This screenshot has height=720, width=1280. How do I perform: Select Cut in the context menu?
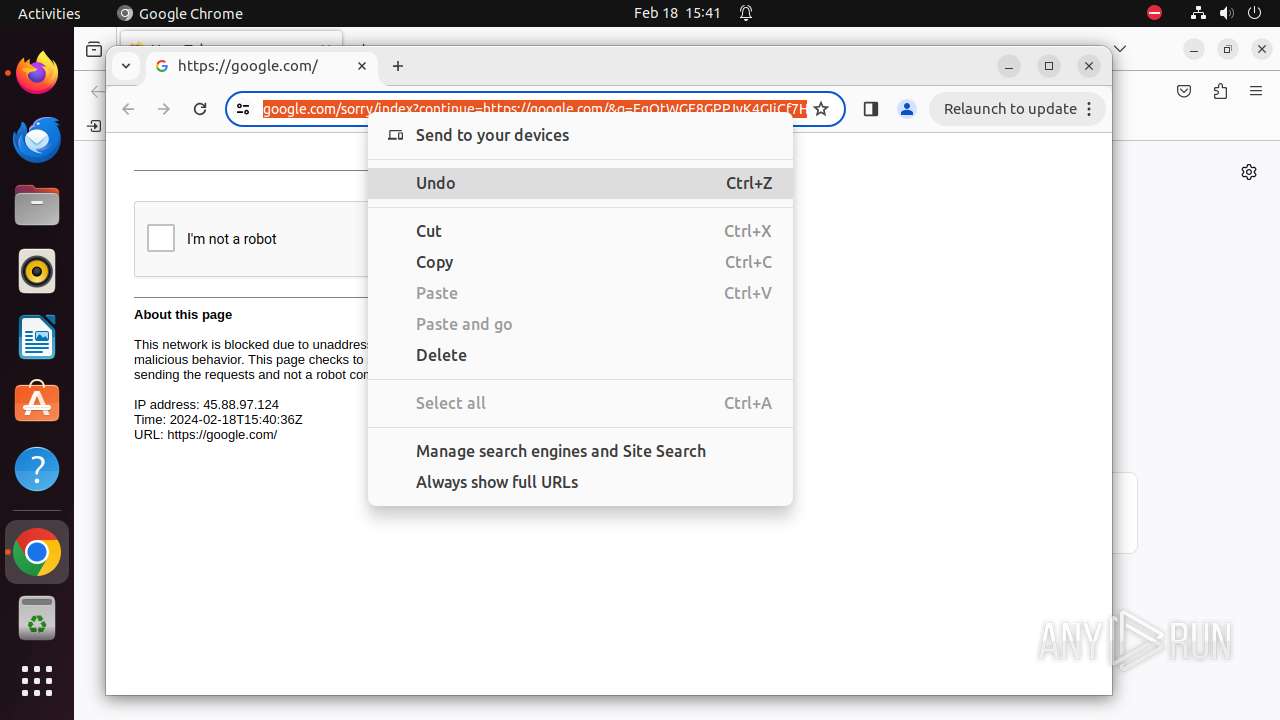pos(580,231)
